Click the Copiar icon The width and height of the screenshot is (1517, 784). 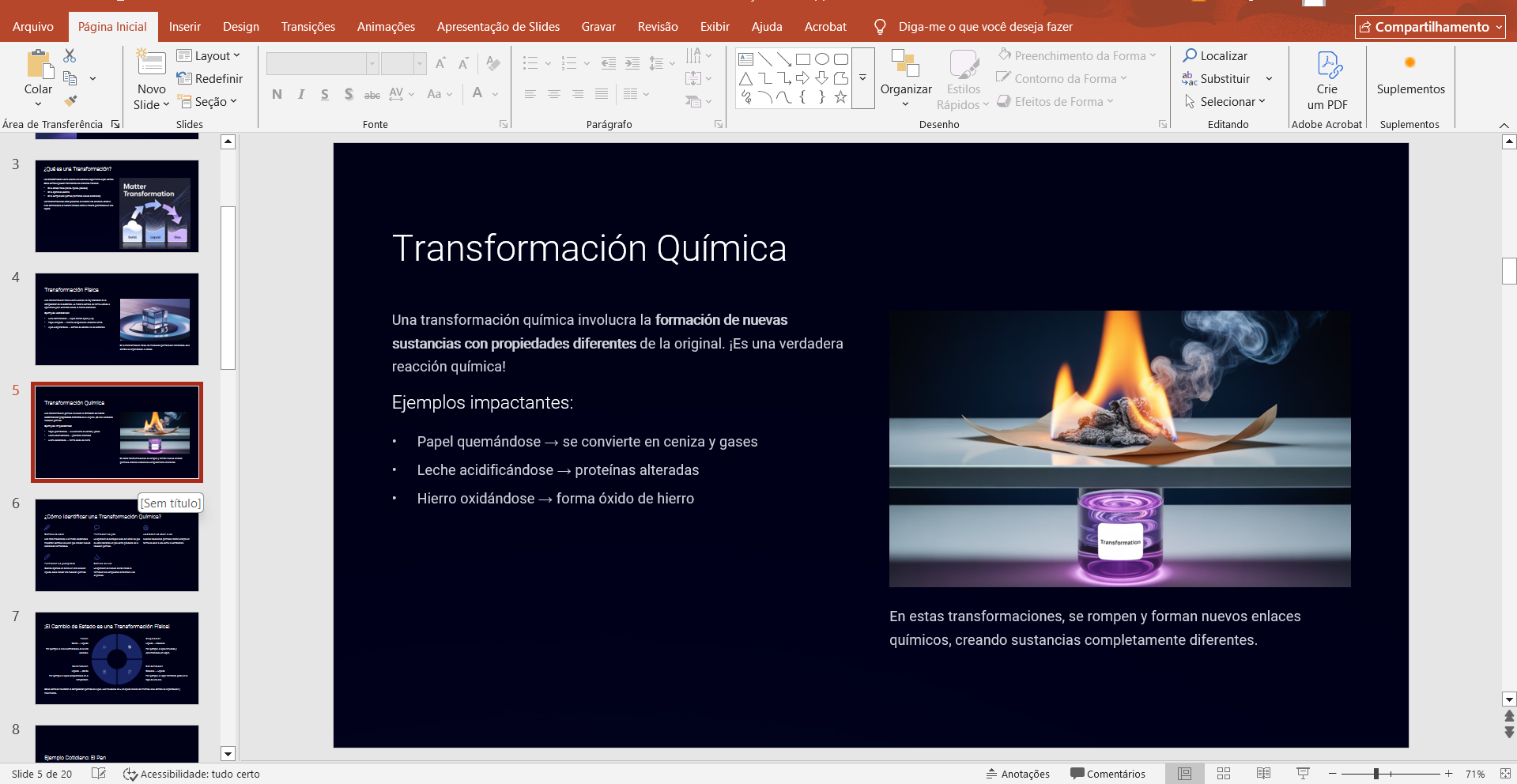[x=70, y=78]
